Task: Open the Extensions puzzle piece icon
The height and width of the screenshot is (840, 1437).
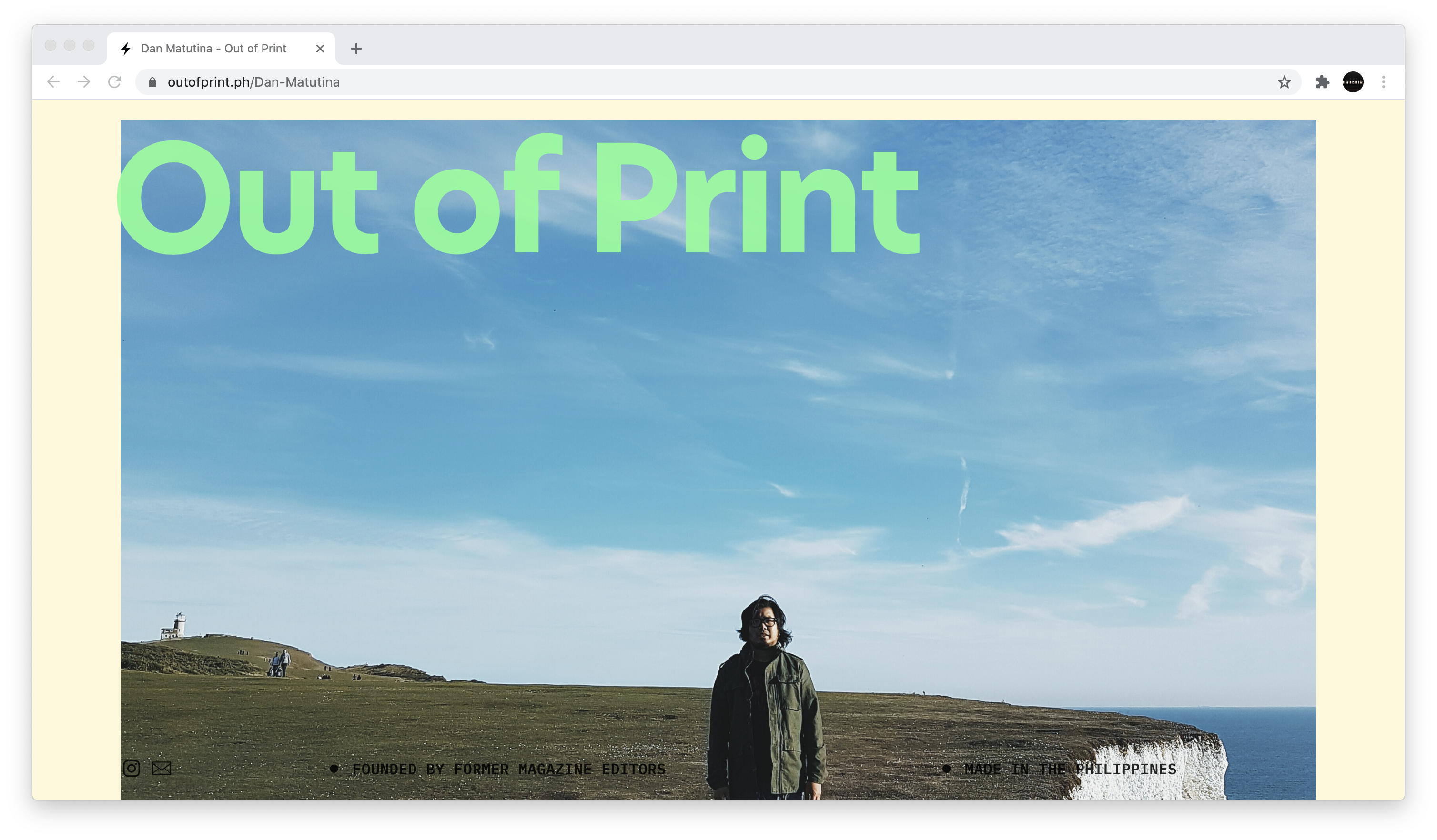Action: [x=1322, y=82]
